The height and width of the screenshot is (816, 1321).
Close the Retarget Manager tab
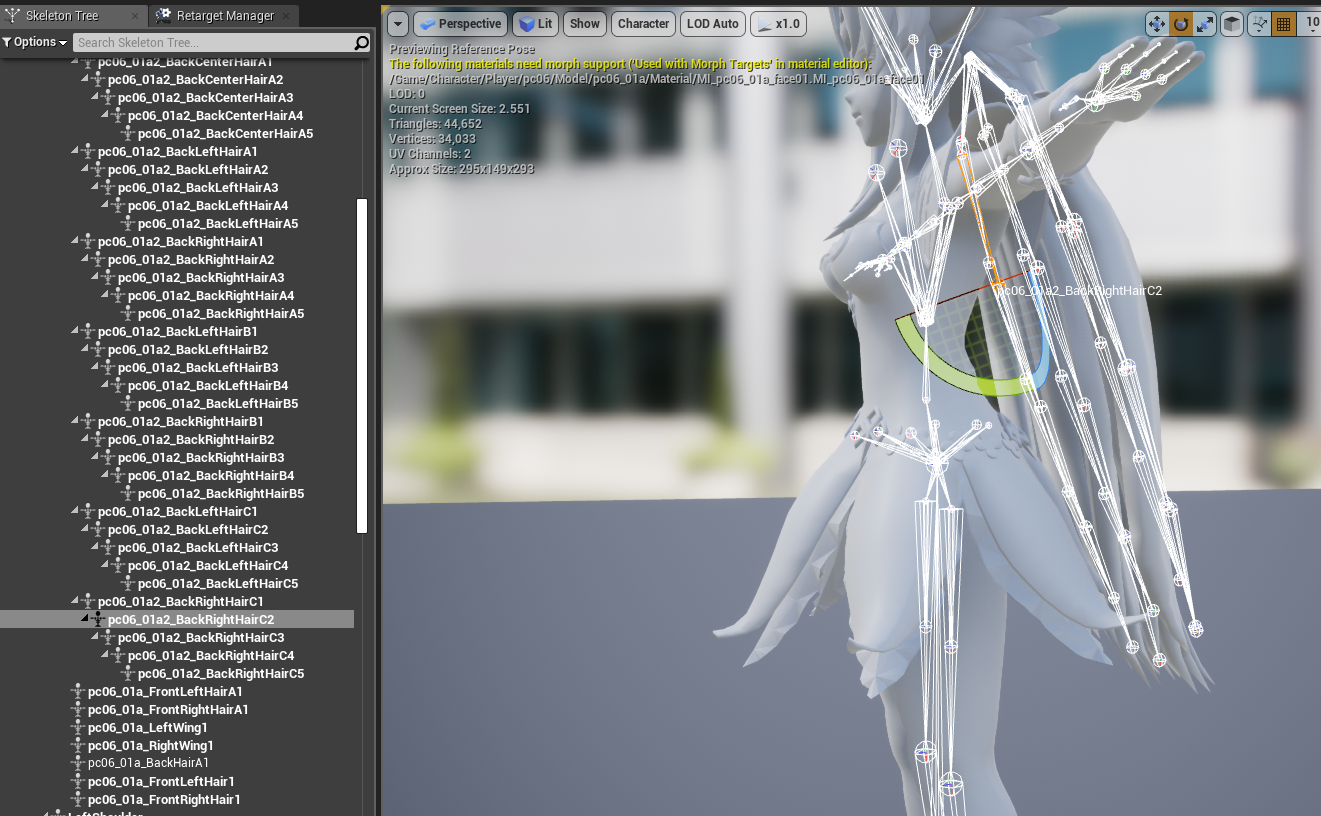(x=286, y=16)
